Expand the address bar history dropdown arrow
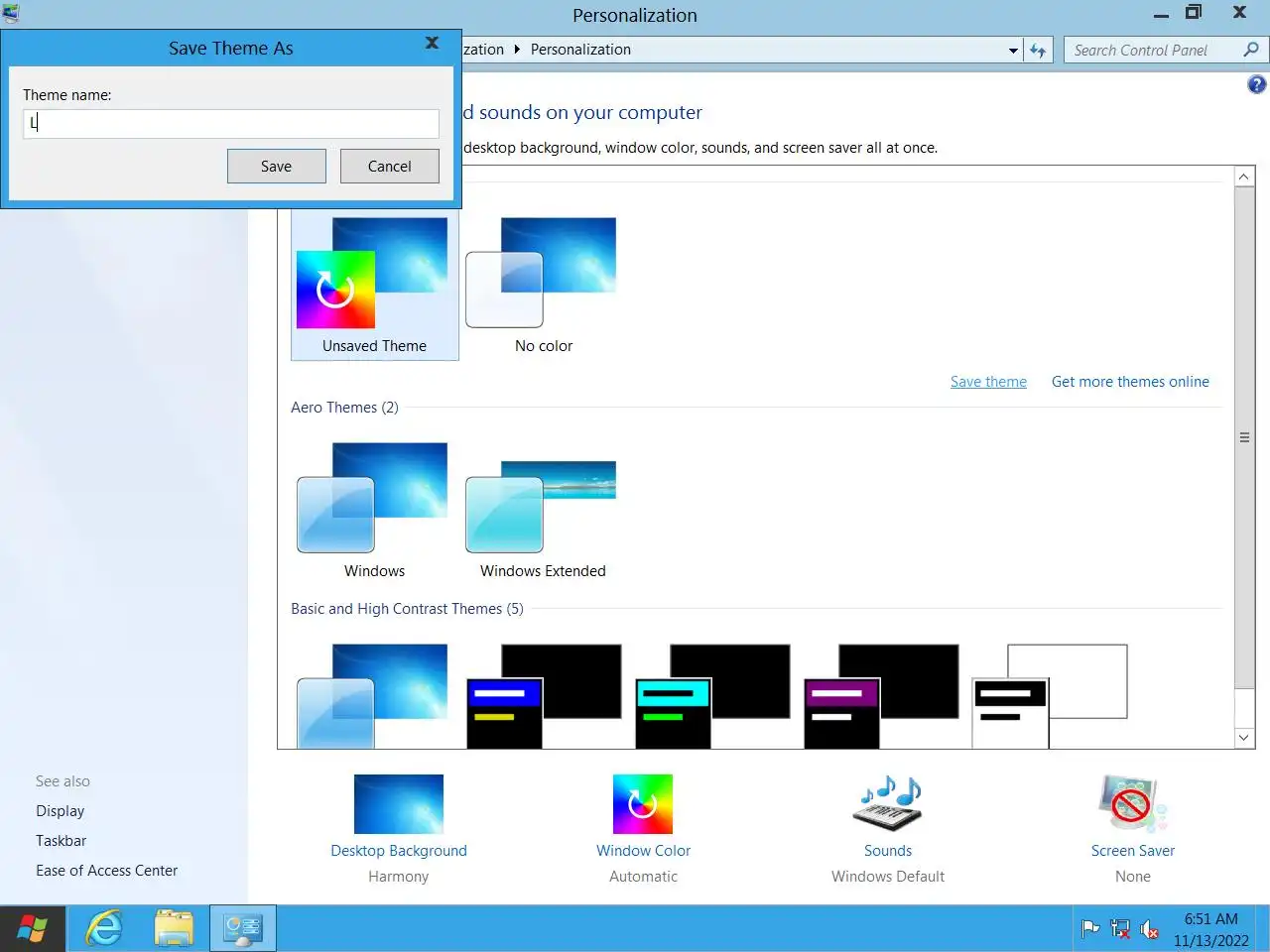Viewport: 1270px width, 952px height. coord(1013,50)
